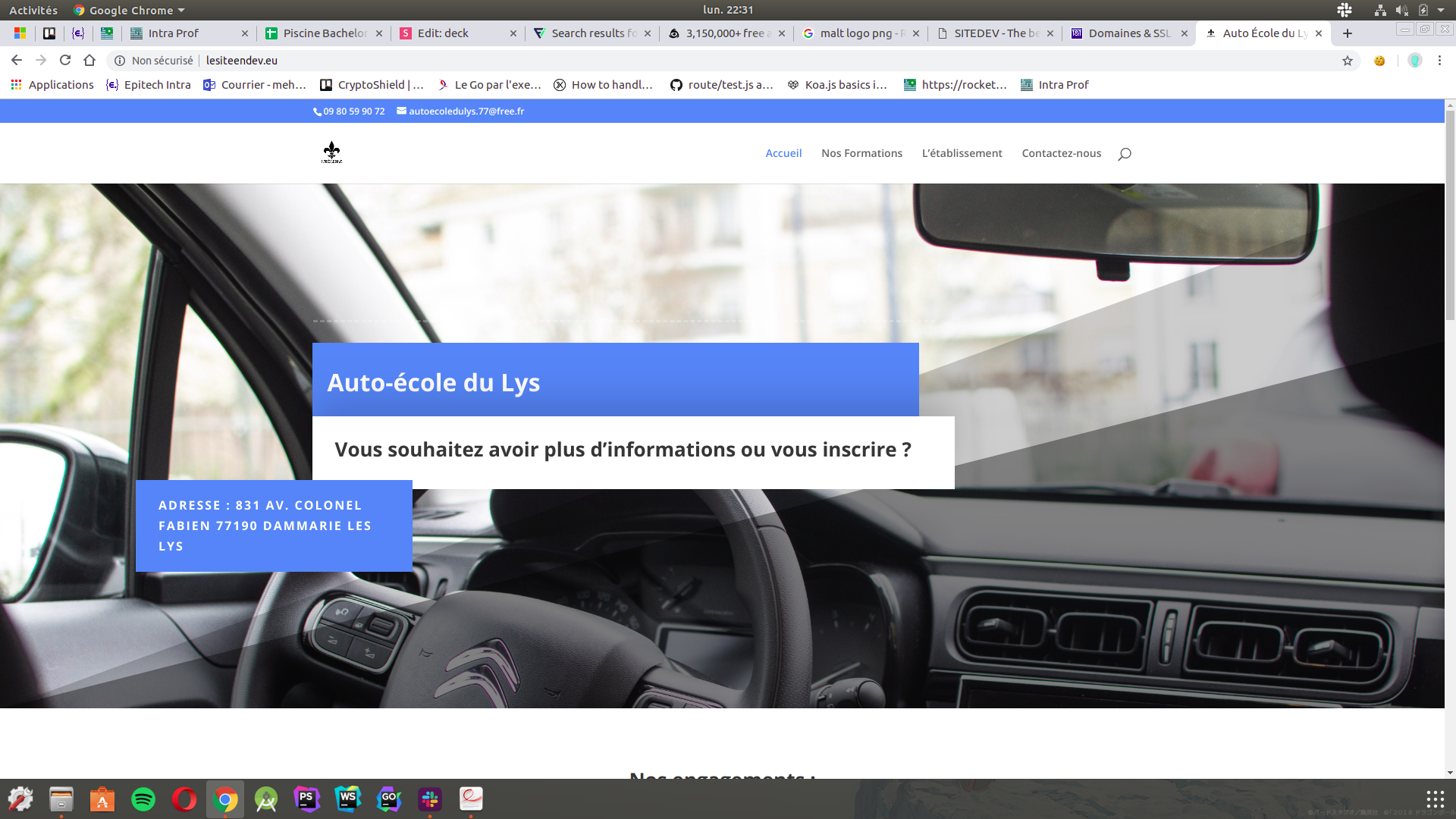Click the autoecoledulys.77@free.fr email link
Viewport: 1456px width, 819px height.
tap(466, 111)
